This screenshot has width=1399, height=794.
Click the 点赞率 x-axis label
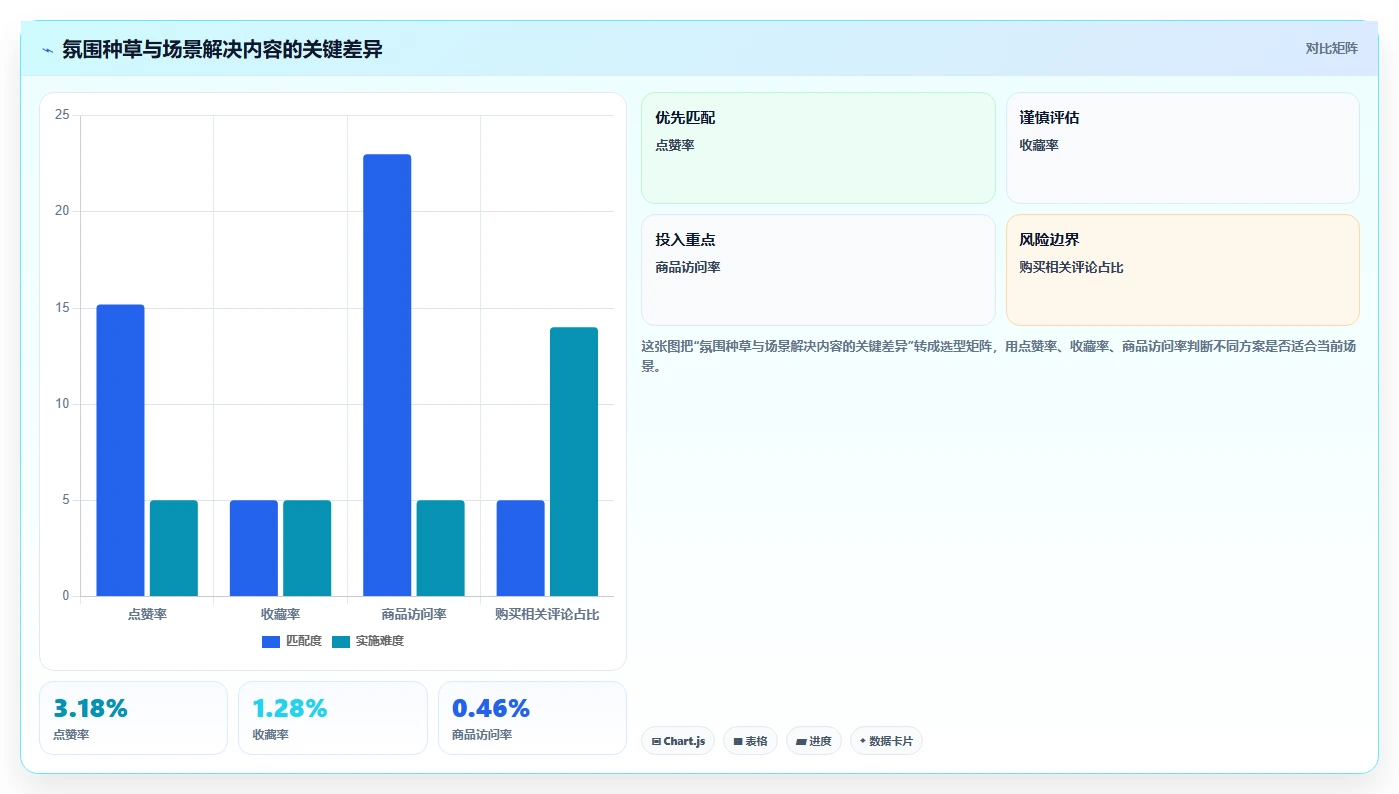point(147,614)
